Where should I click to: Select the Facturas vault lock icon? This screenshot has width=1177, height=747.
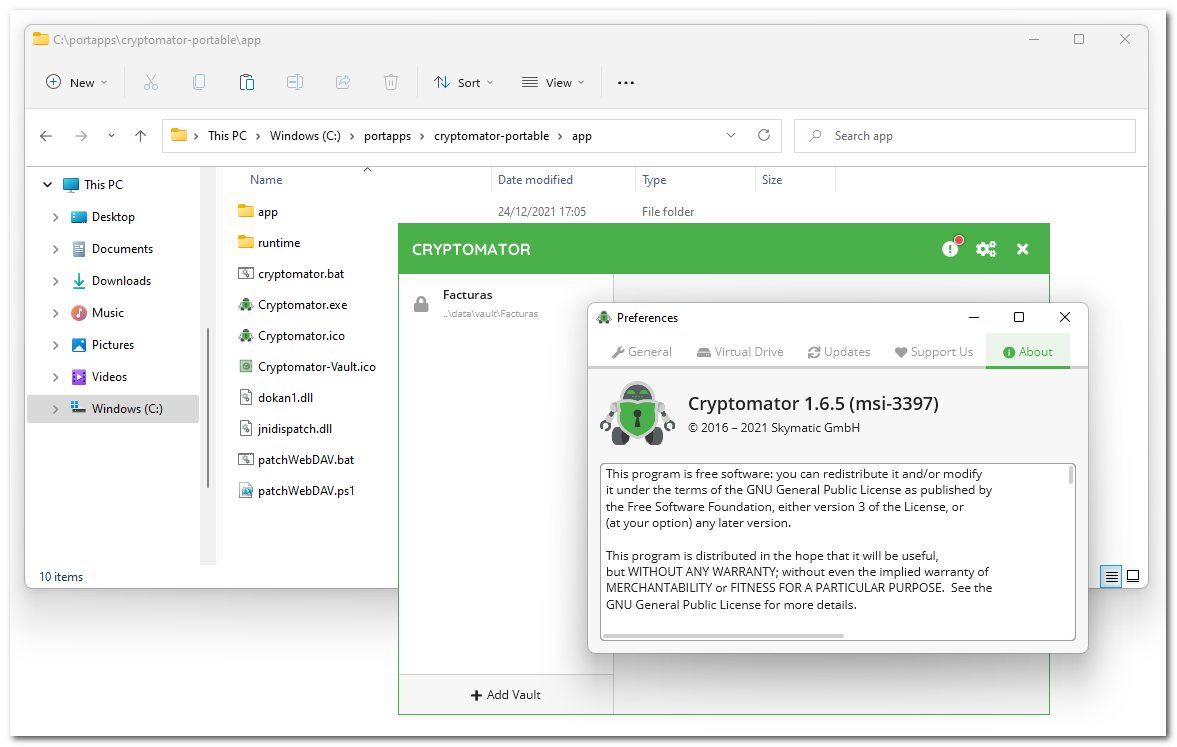421,304
